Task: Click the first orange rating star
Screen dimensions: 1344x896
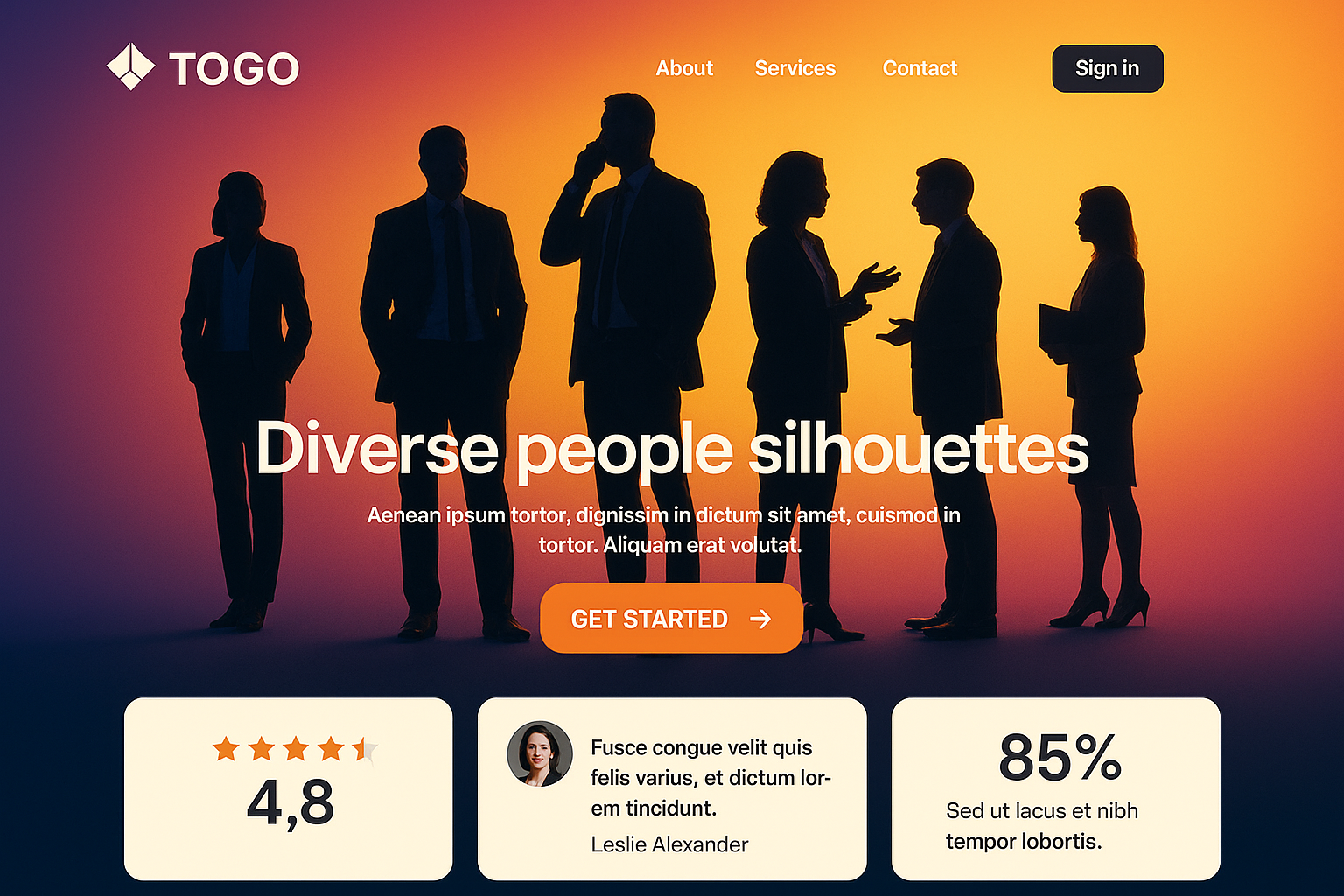Action: click(x=226, y=749)
